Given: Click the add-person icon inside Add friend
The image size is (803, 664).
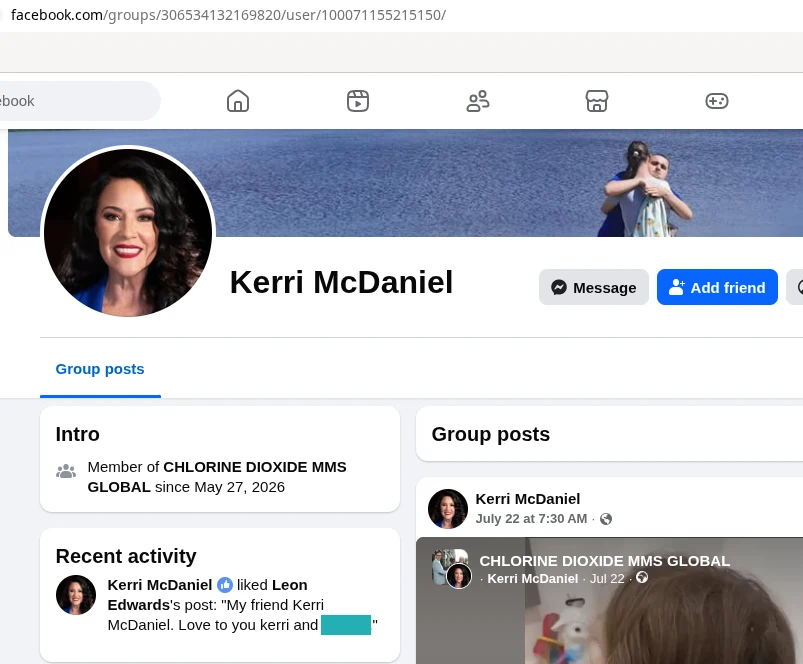Looking at the screenshot, I should 677,287.
